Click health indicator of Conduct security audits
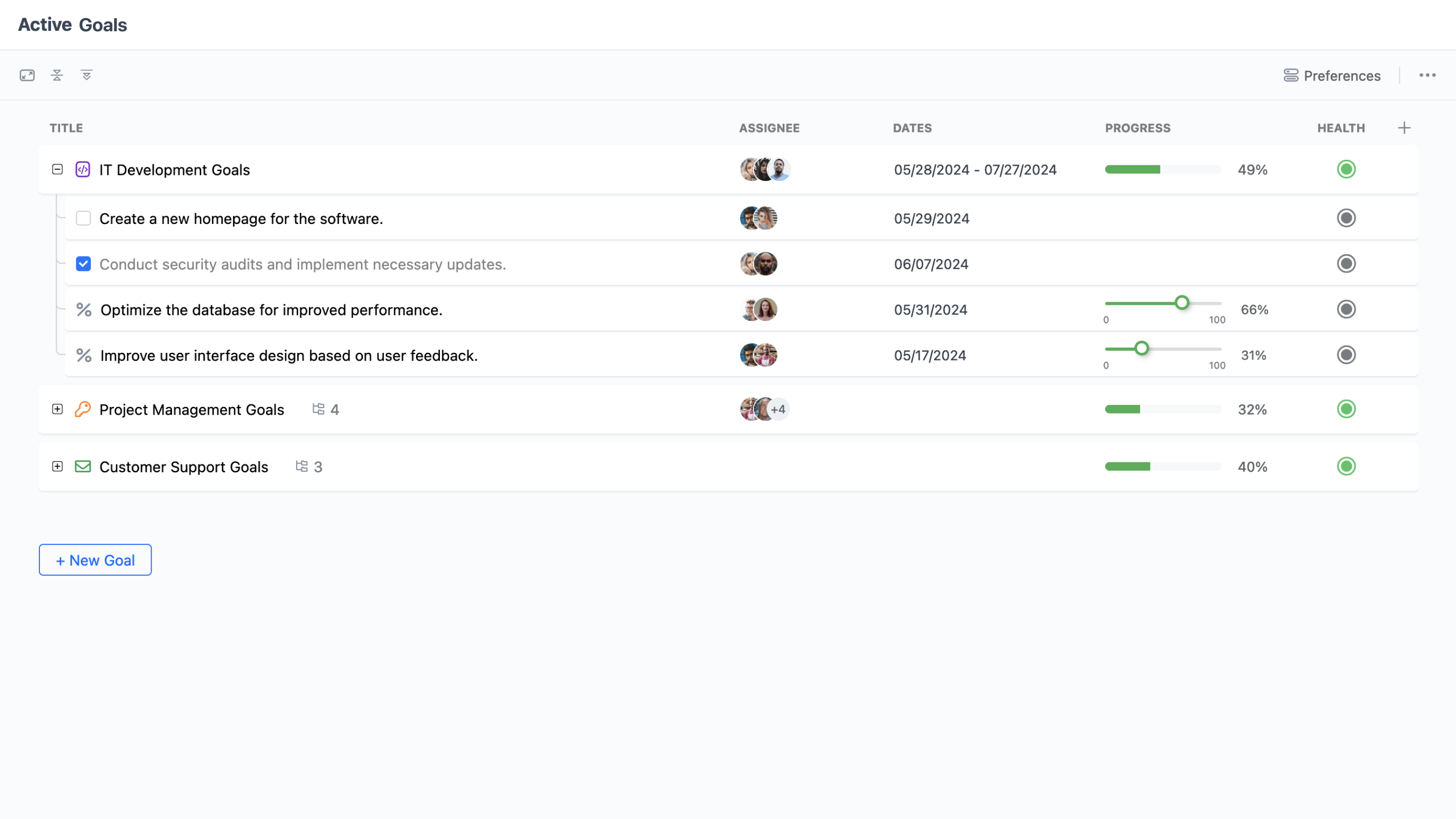The height and width of the screenshot is (819, 1456). pyautogui.click(x=1346, y=264)
